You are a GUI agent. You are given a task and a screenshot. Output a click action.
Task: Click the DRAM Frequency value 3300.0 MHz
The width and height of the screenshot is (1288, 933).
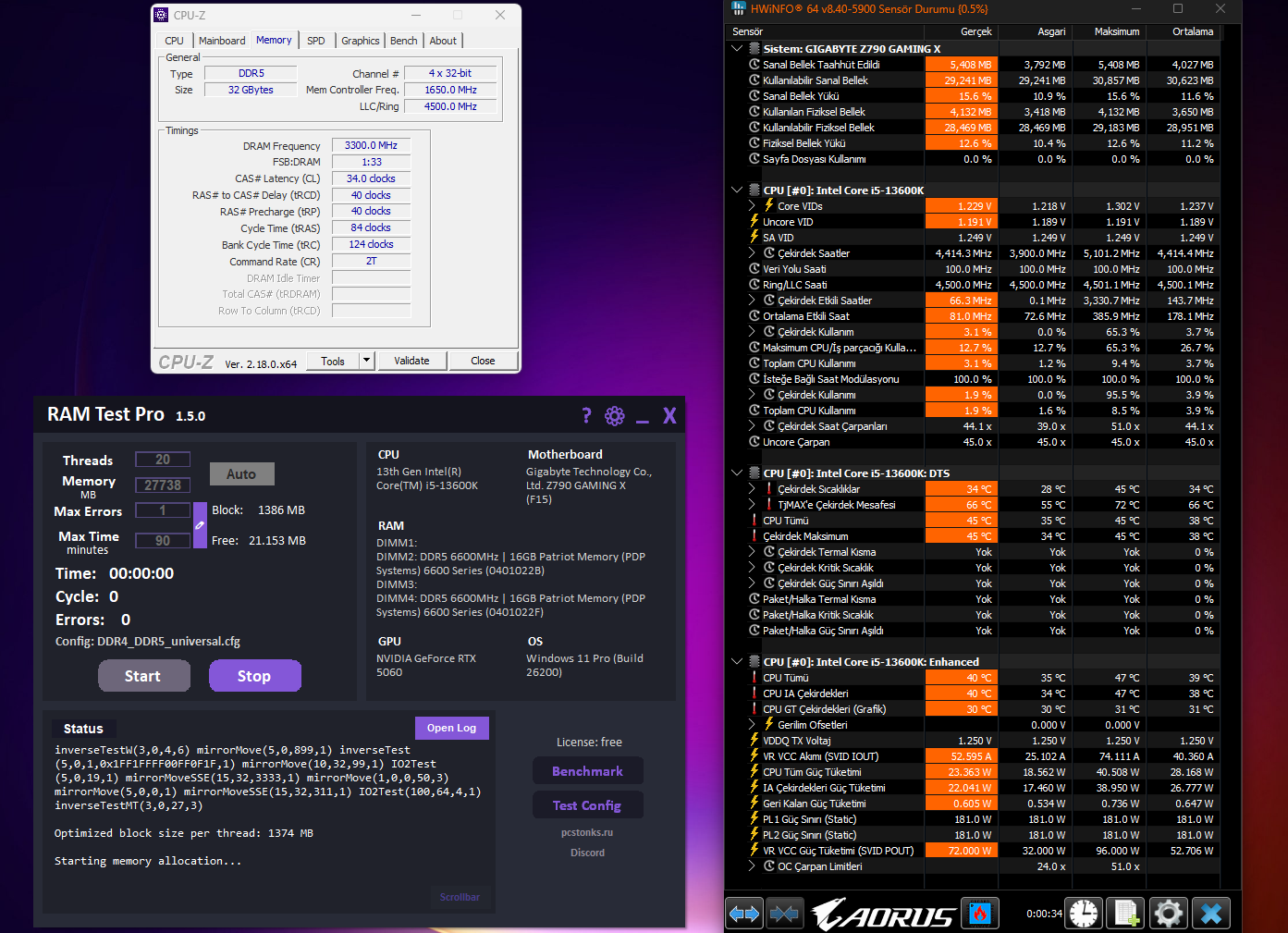click(x=371, y=145)
